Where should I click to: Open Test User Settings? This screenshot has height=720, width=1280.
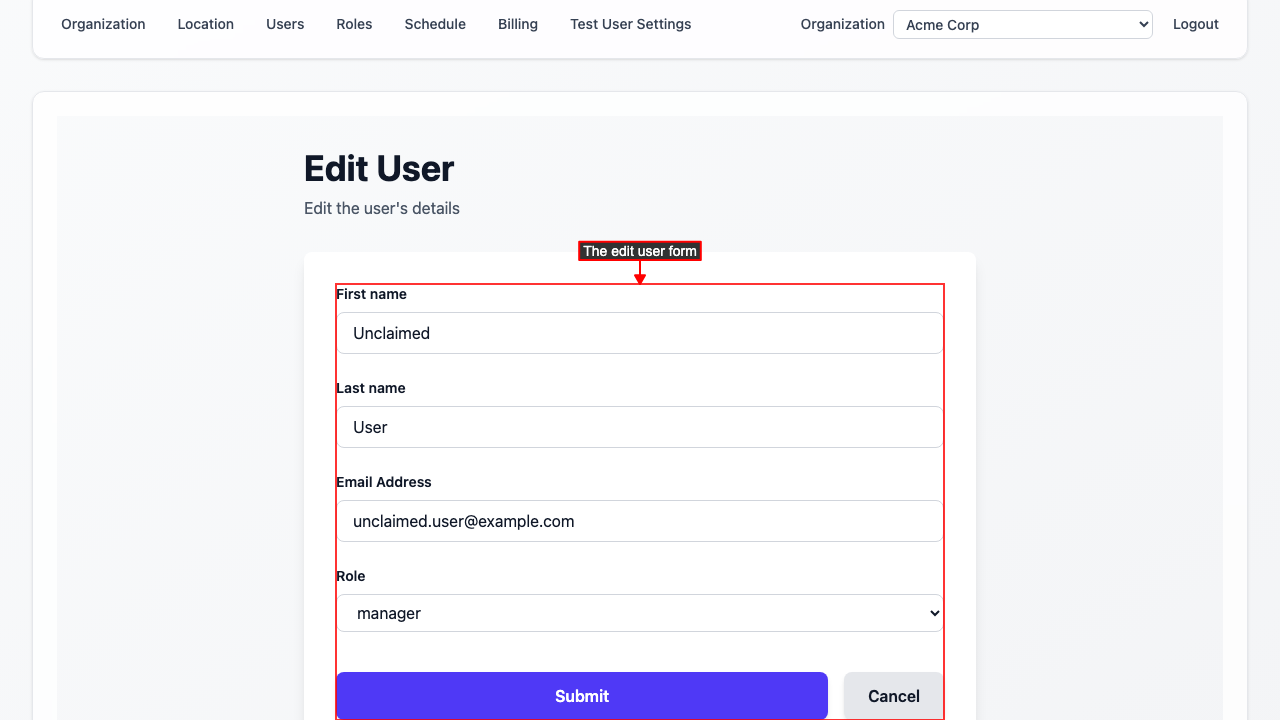[630, 24]
